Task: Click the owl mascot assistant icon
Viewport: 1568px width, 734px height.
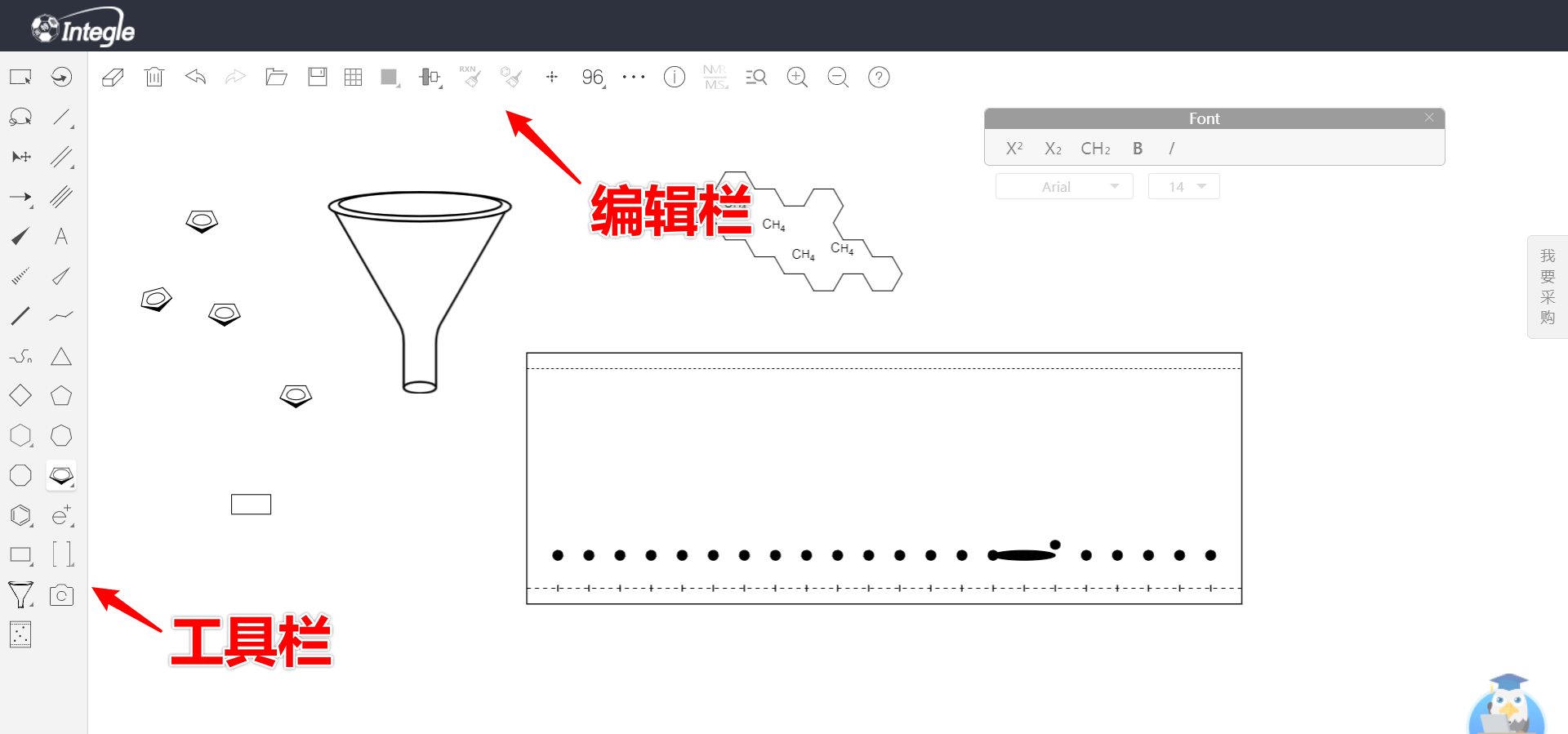Action: [x=1507, y=705]
